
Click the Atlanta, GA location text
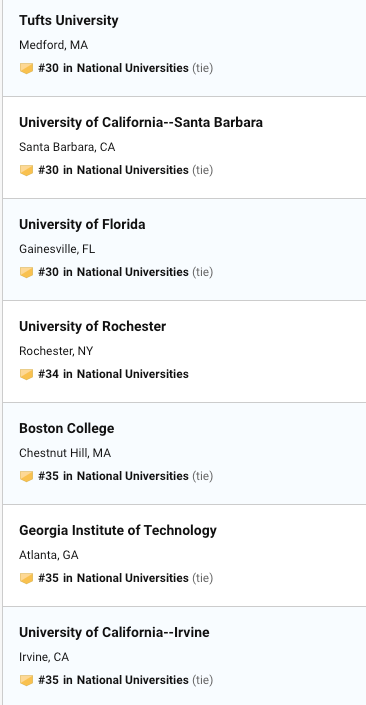(x=49, y=555)
